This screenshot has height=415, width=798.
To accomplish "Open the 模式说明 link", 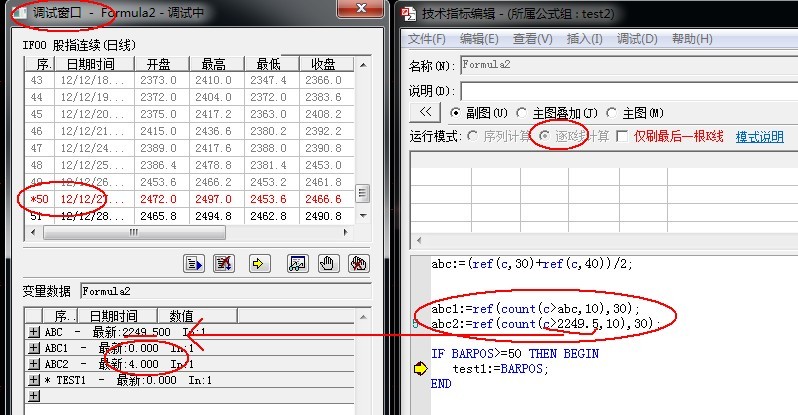I will 759,136.
